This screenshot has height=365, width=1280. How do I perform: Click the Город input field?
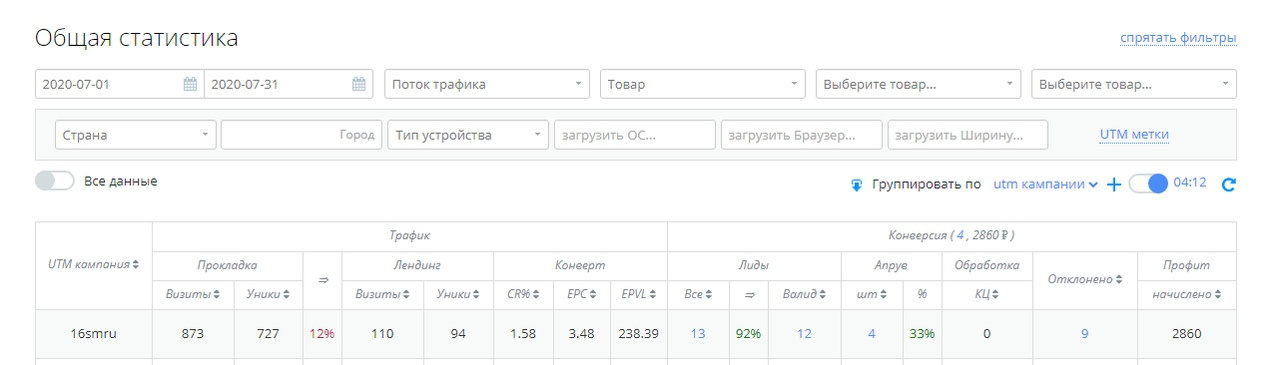coord(301,135)
